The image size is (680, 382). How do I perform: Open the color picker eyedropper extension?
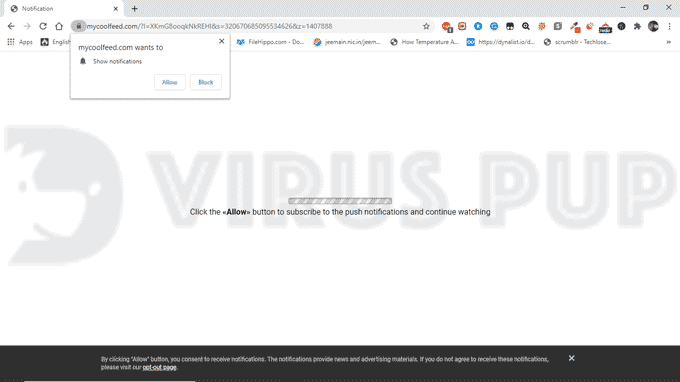[x=575, y=27]
